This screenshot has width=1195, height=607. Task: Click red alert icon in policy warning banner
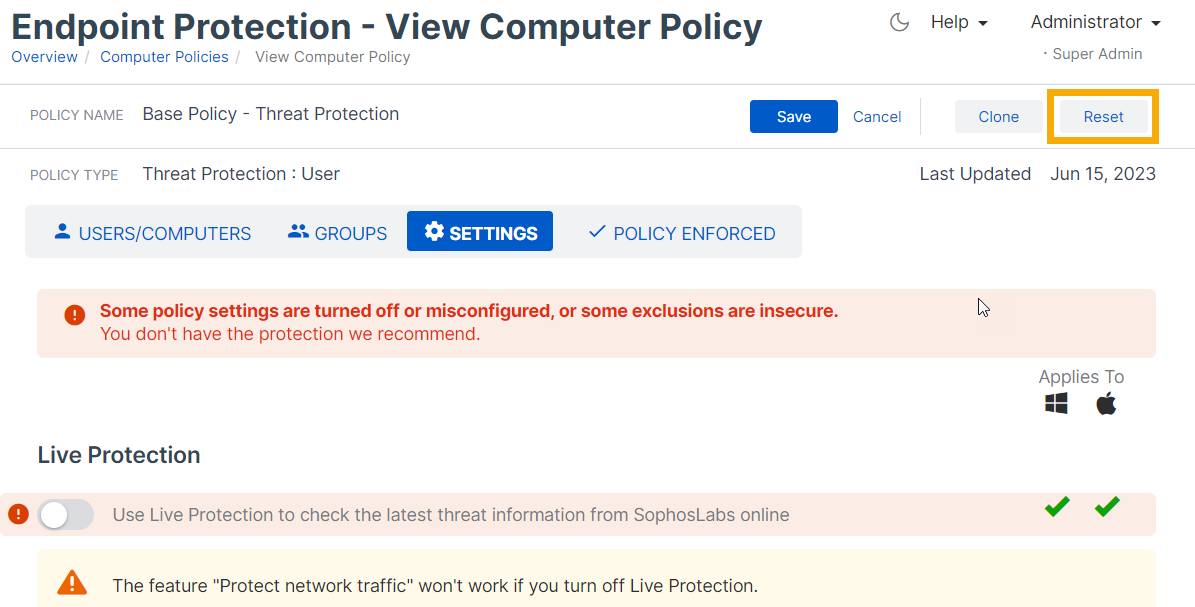[x=75, y=315]
